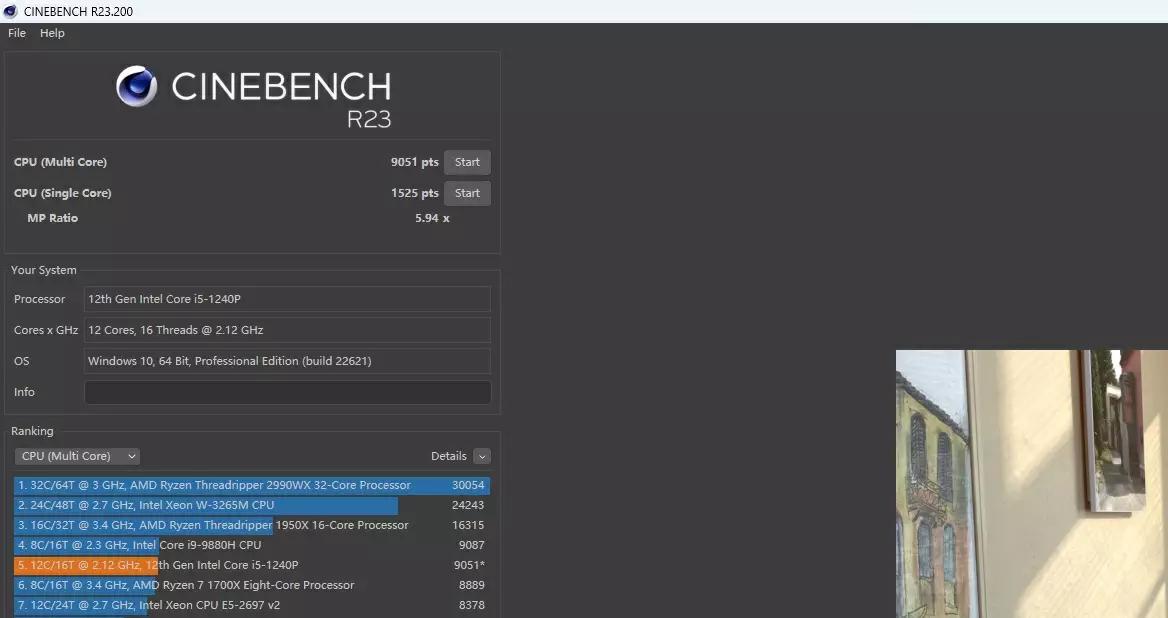The image size is (1168, 618).
Task: Click the Cinebench app icon in title bar
Action: point(10,11)
